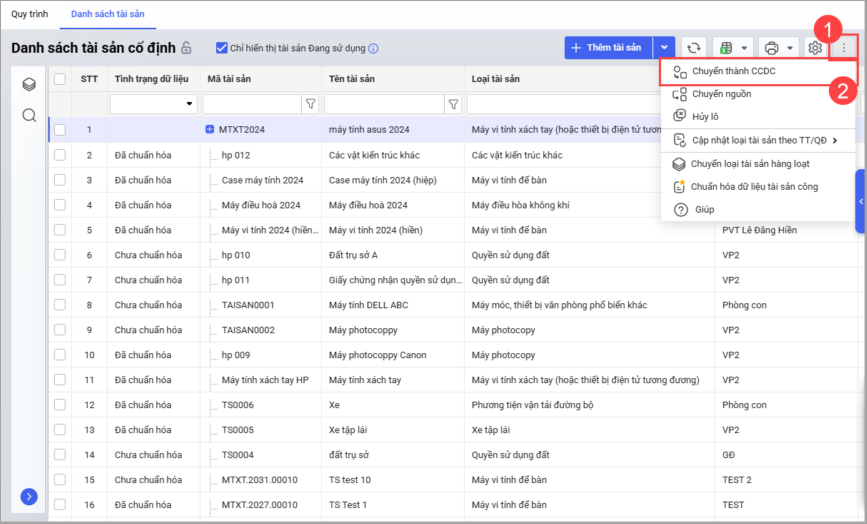867x524 pixels.
Task: Tick checkbox for row 16 MTXT.2027.00010
Action: tap(60, 505)
